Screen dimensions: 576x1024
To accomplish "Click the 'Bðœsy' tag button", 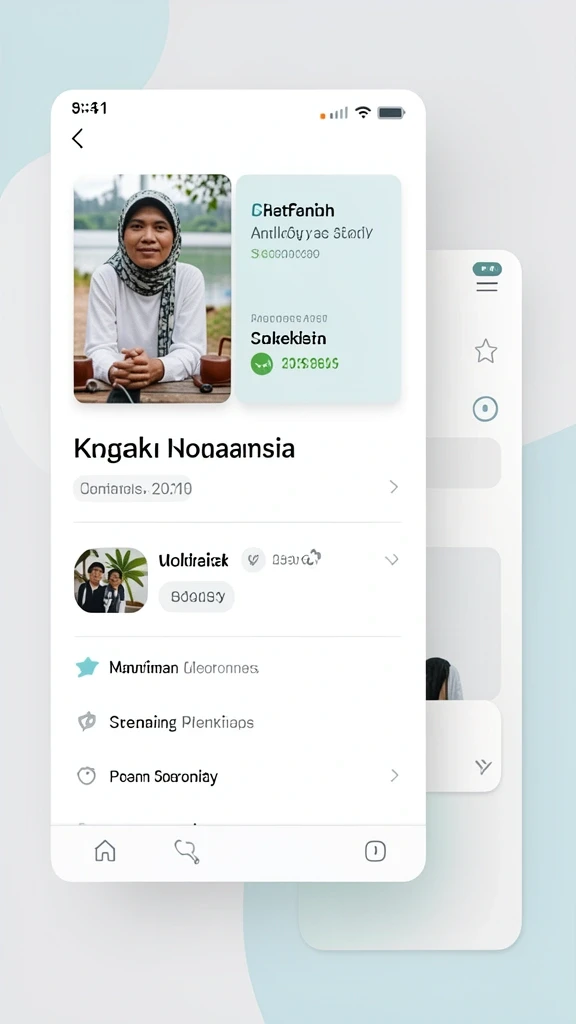I will [x=197, y=596].
